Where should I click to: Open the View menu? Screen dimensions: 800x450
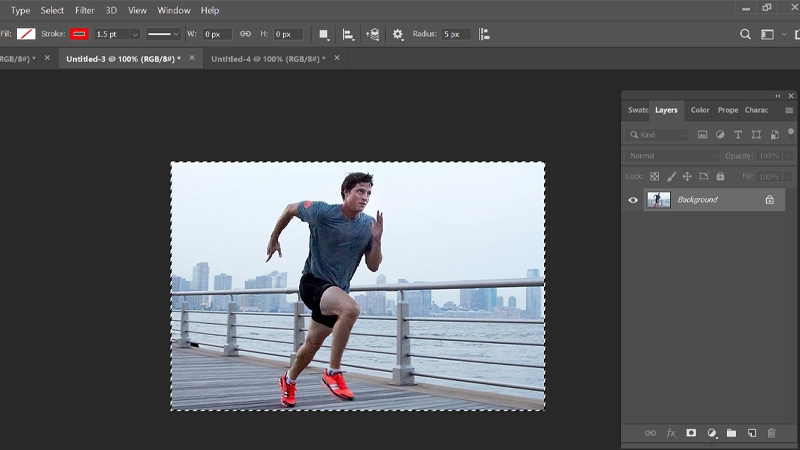(x=137, y=10)
